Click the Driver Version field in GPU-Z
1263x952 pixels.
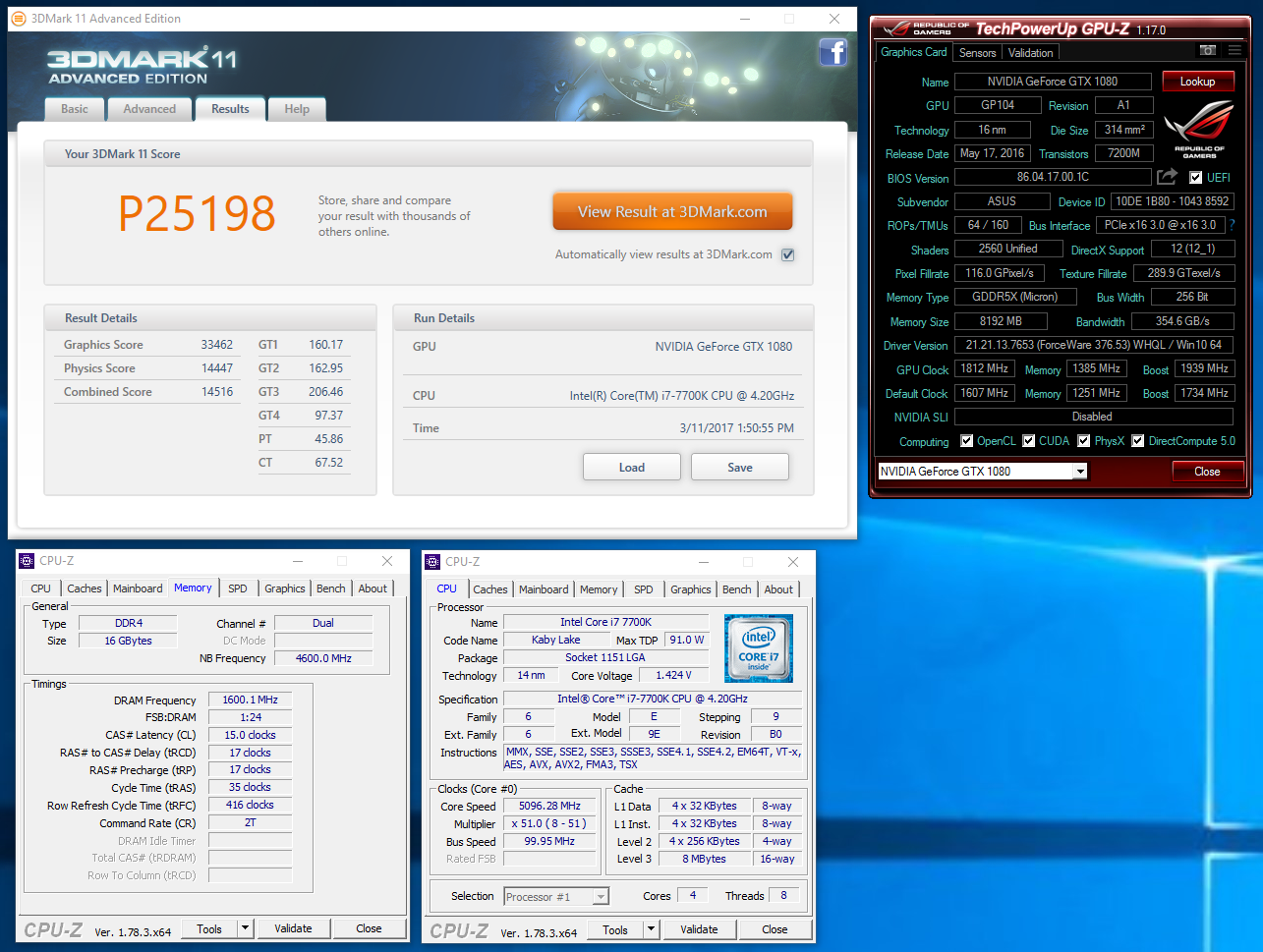1094,345
